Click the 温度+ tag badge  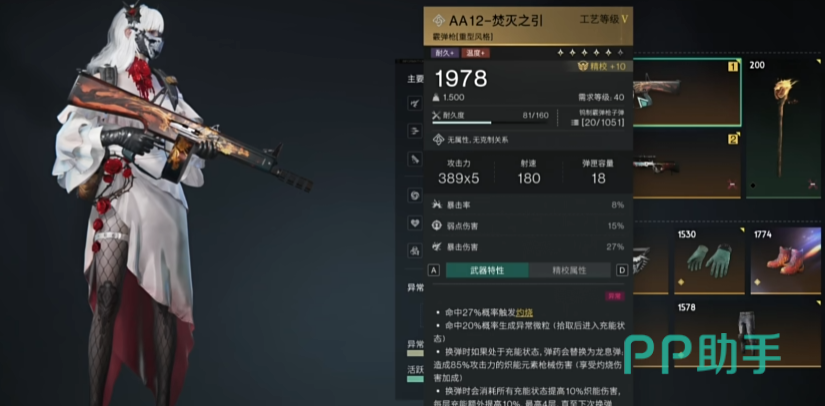(x=476, y=53)
